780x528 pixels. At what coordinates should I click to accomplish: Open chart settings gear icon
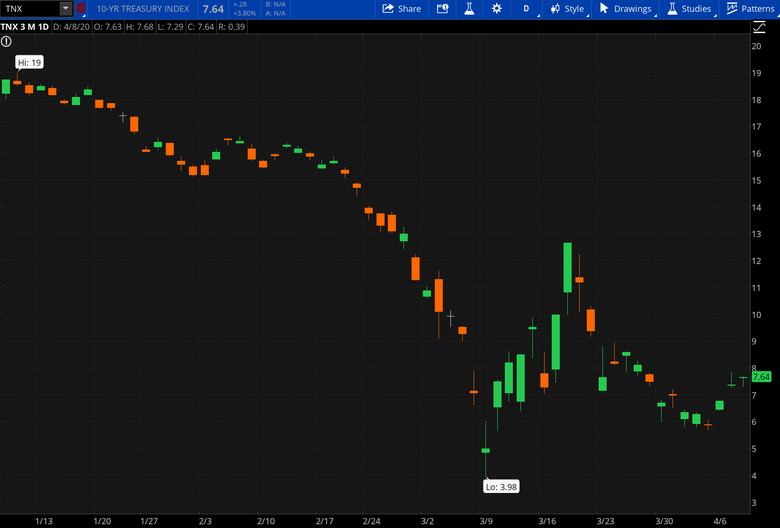click(496, 8)
